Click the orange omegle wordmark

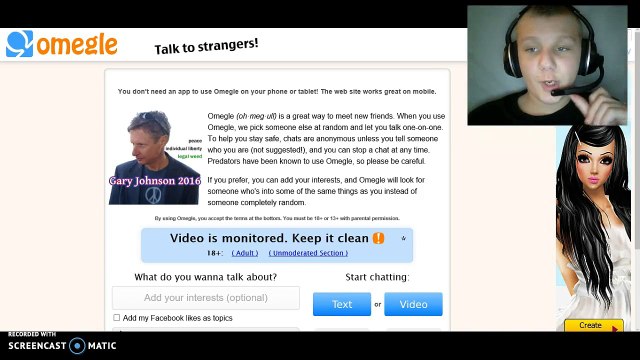point(77,44)
